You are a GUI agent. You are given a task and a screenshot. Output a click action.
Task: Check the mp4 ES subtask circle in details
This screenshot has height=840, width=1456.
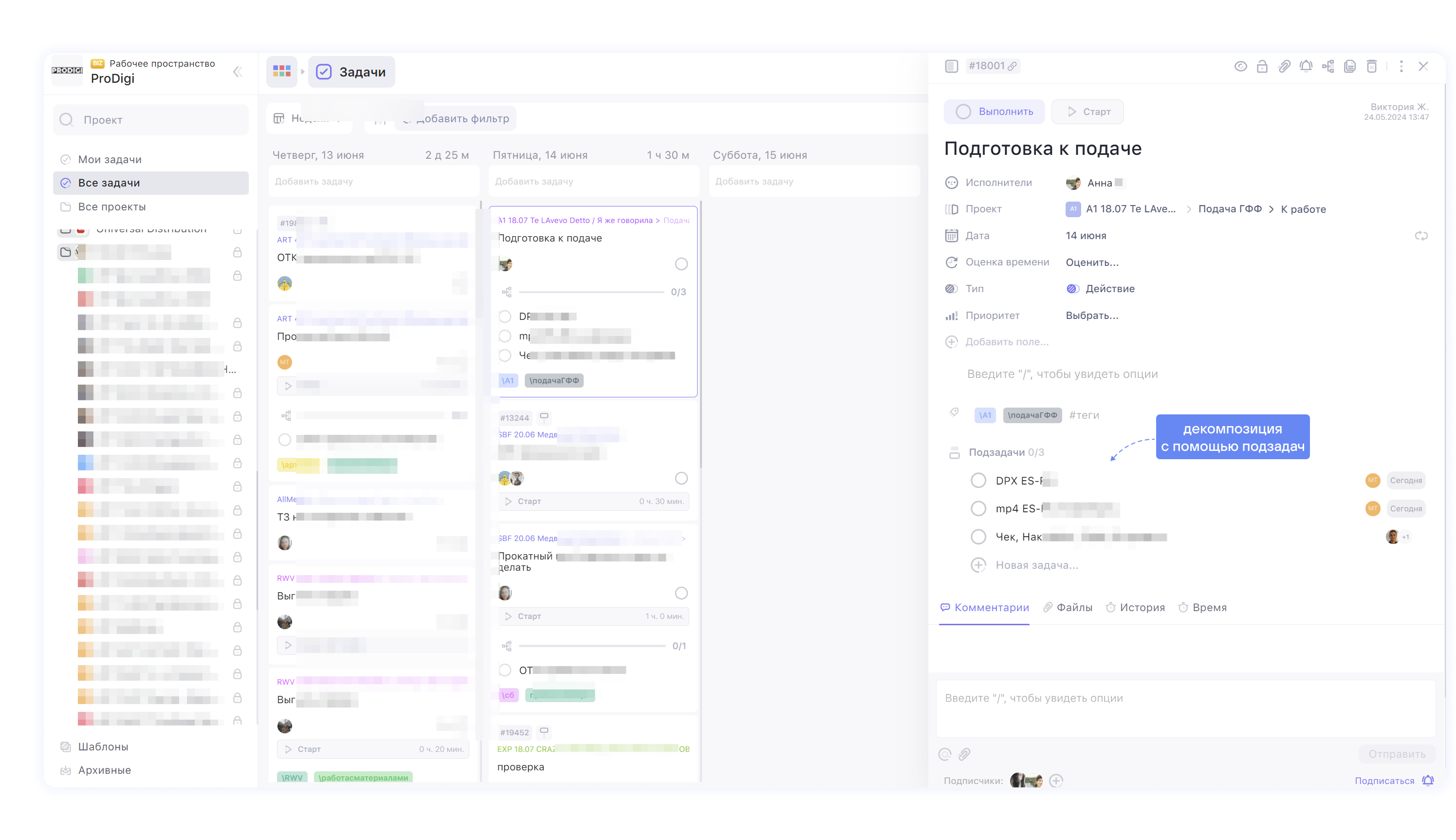(978, 508)
